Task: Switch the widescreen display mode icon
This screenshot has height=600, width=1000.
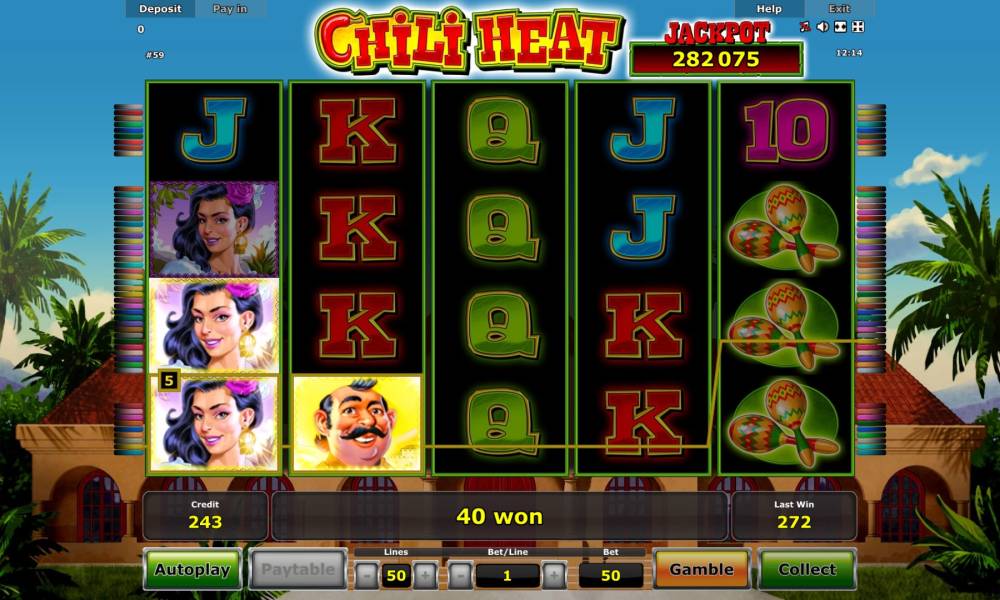Action: pyautogui.click(x=840, y=26)
